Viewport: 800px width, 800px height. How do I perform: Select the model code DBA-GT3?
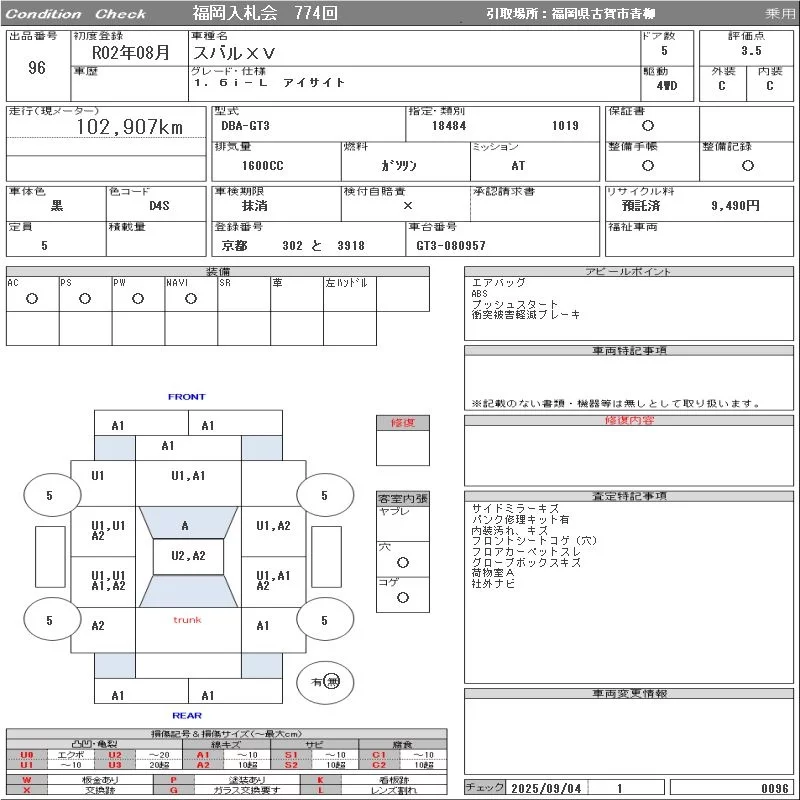tap(245, 126)
